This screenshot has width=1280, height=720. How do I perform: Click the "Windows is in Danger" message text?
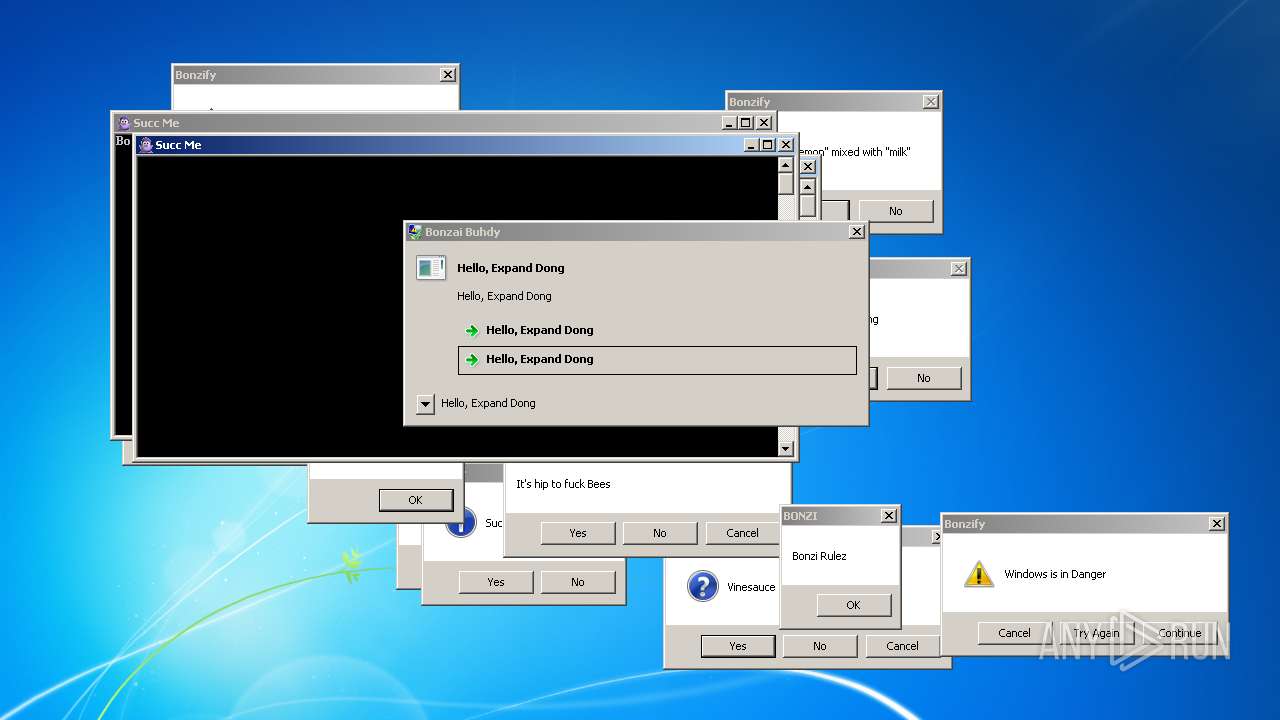[x=1055, y=574]
